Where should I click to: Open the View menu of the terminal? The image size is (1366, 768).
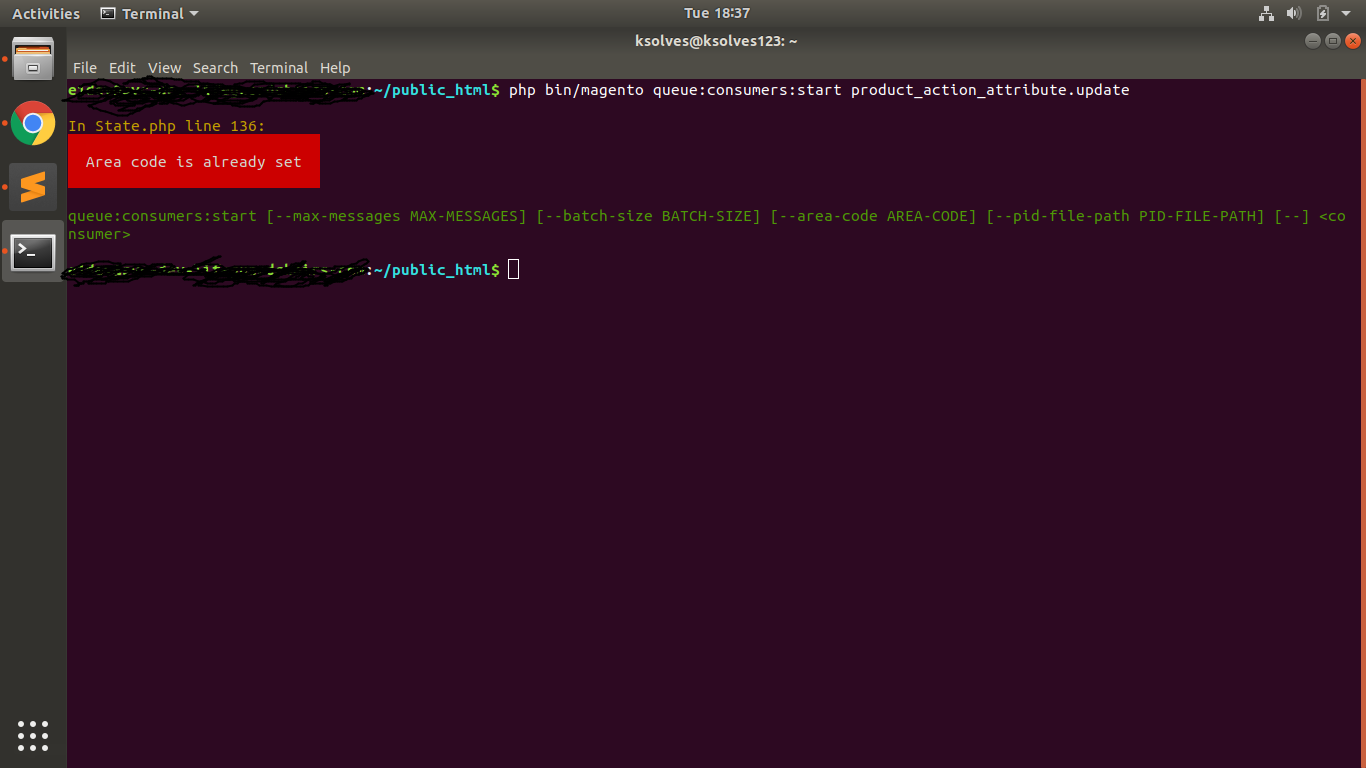164,68
